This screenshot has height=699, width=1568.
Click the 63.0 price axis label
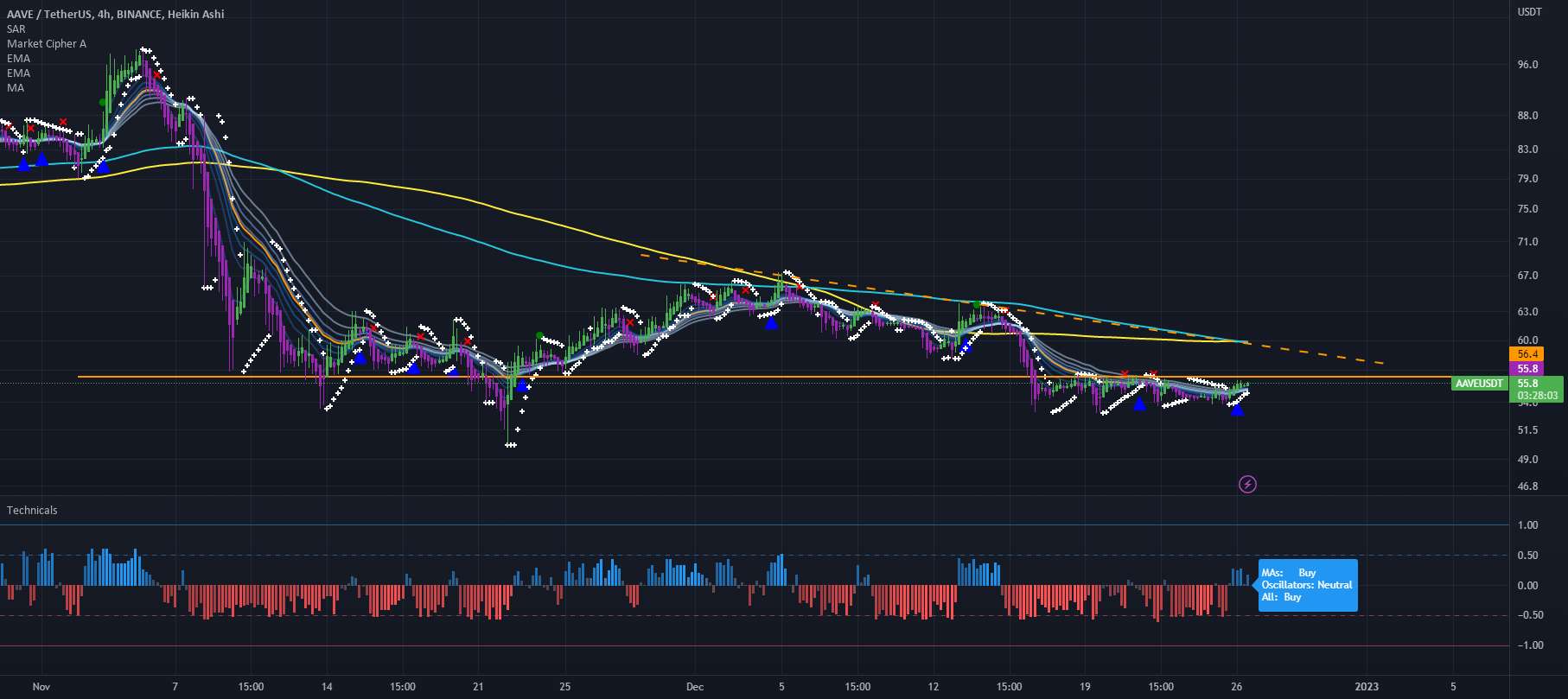tap(1528, 312)
